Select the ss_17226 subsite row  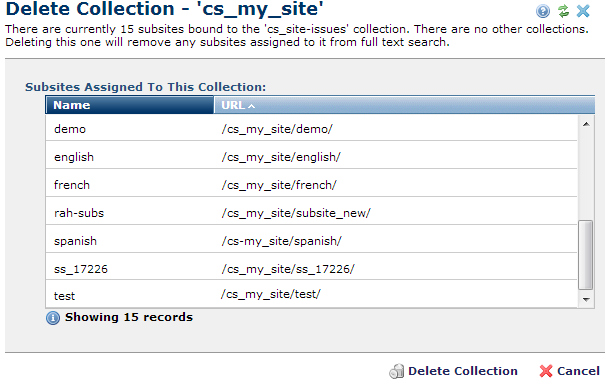(311, 269)
